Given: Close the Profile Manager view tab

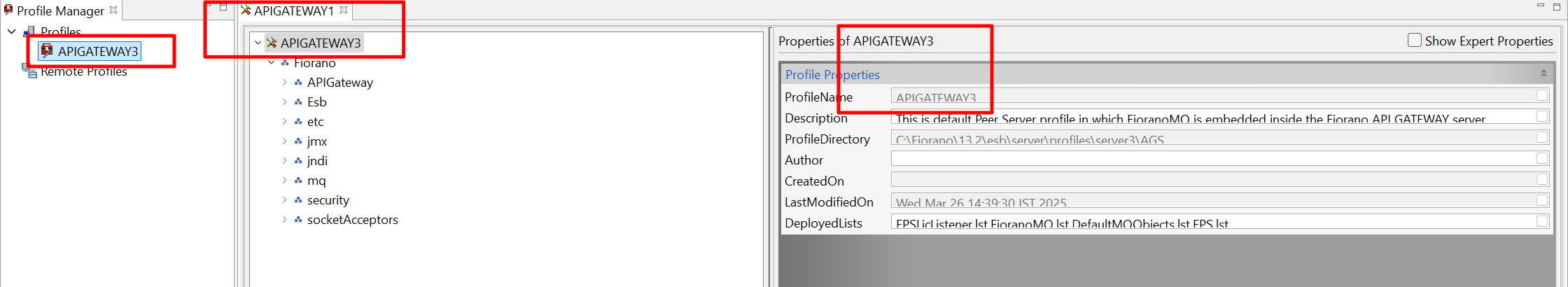Looking at the screenshot, I should pyautogui.click(x=113, y=10).
